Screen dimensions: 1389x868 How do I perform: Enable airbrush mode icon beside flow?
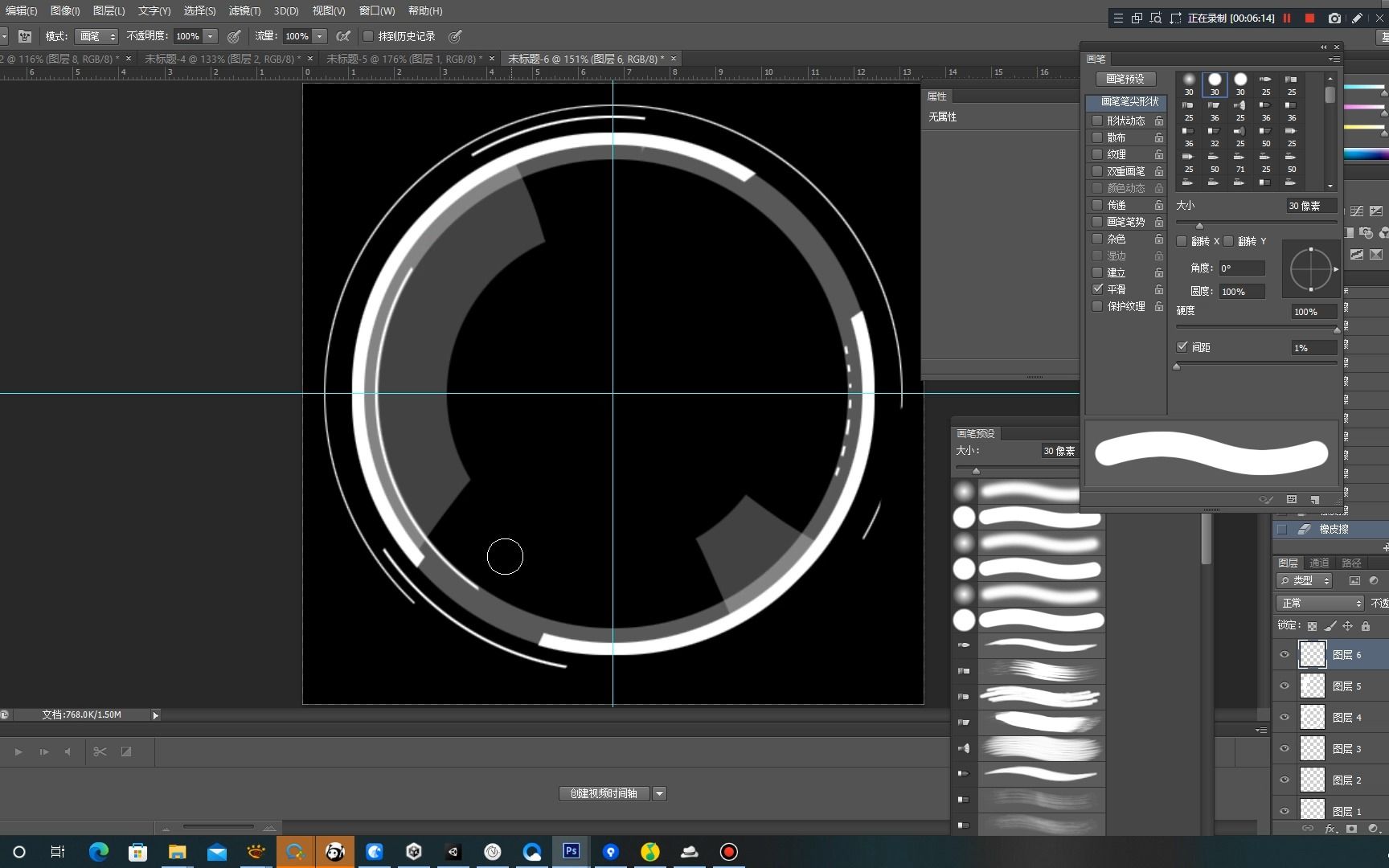point(343,36)
